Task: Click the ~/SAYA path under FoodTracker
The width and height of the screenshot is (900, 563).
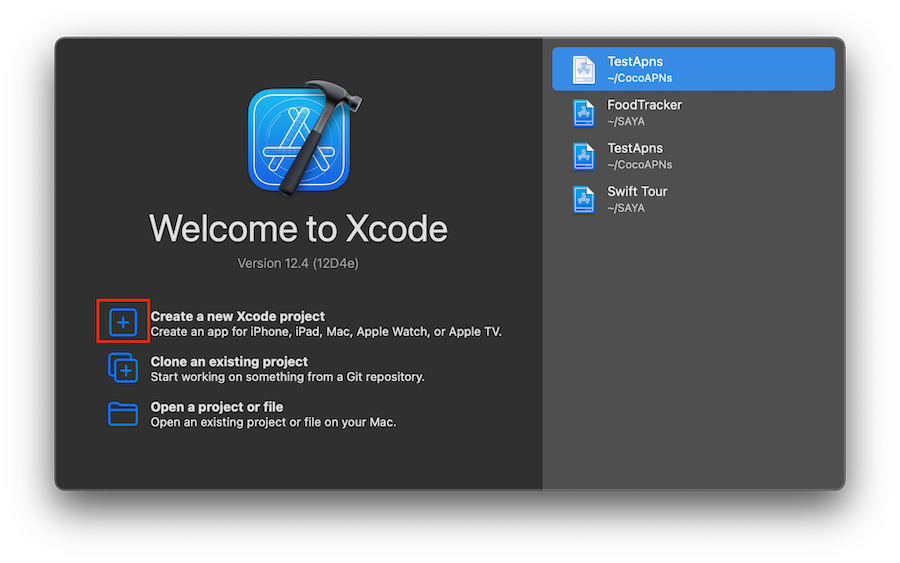Action: (626, 122)
